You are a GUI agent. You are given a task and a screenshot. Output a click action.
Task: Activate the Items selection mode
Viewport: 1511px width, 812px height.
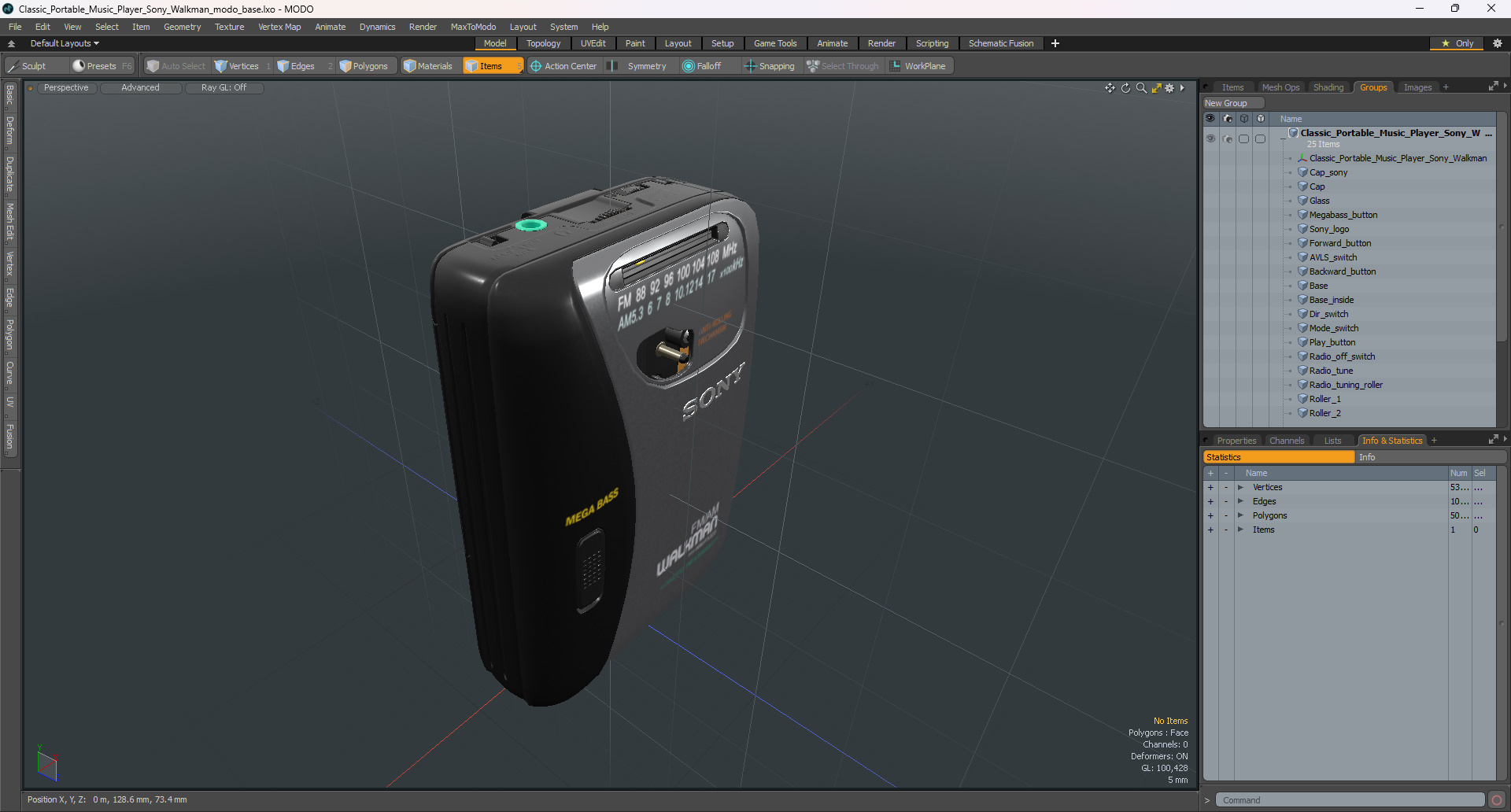click(492, 66)
